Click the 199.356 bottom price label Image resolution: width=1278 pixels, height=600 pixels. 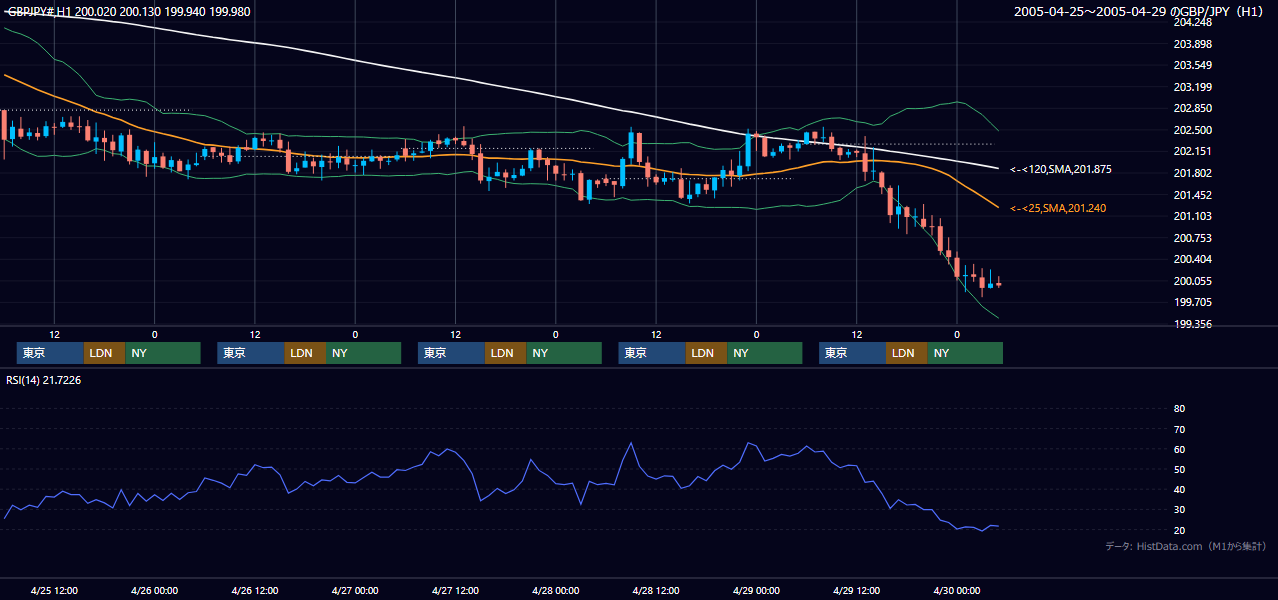pos(1192,324)
